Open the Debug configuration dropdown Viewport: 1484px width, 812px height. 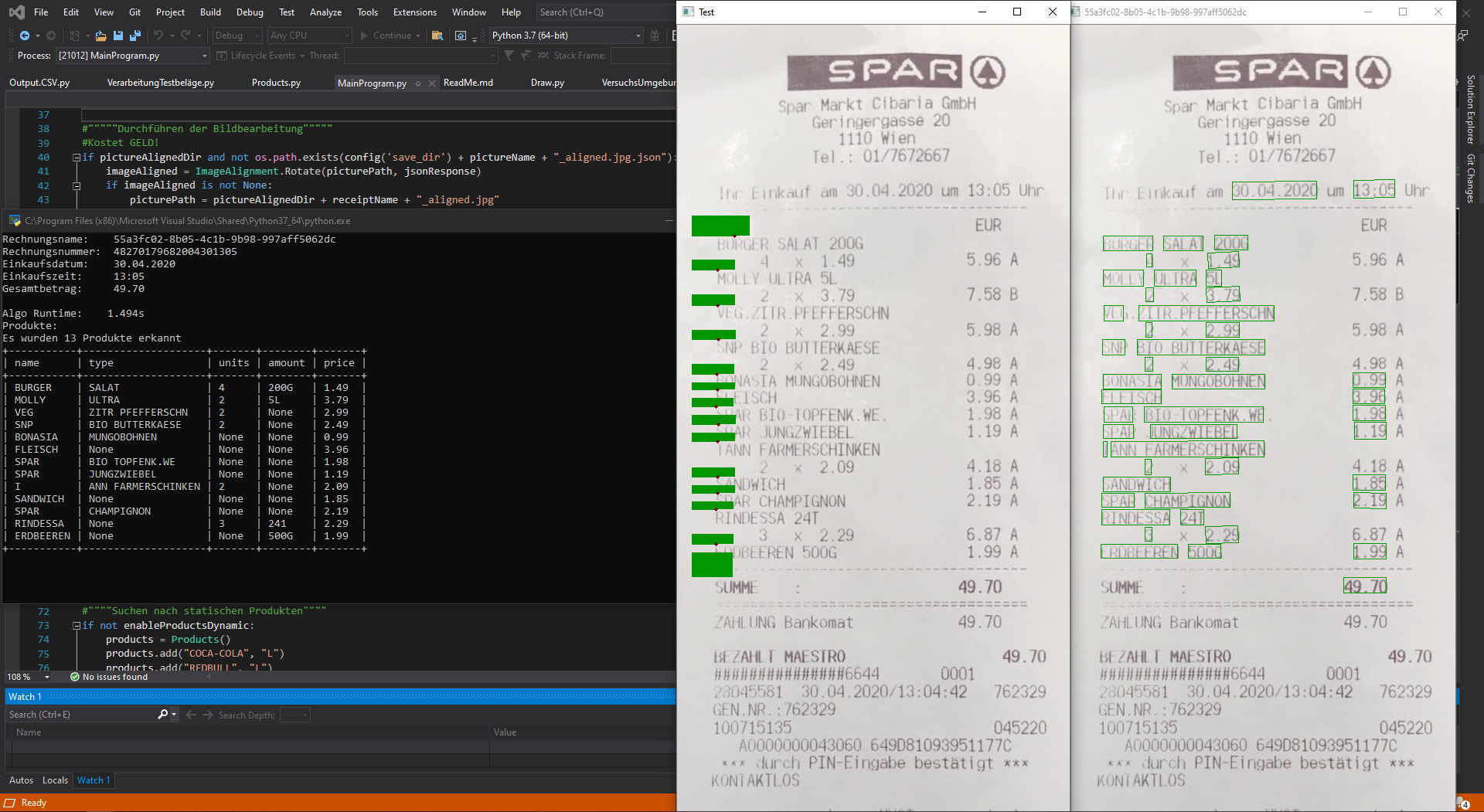point(237,36)
